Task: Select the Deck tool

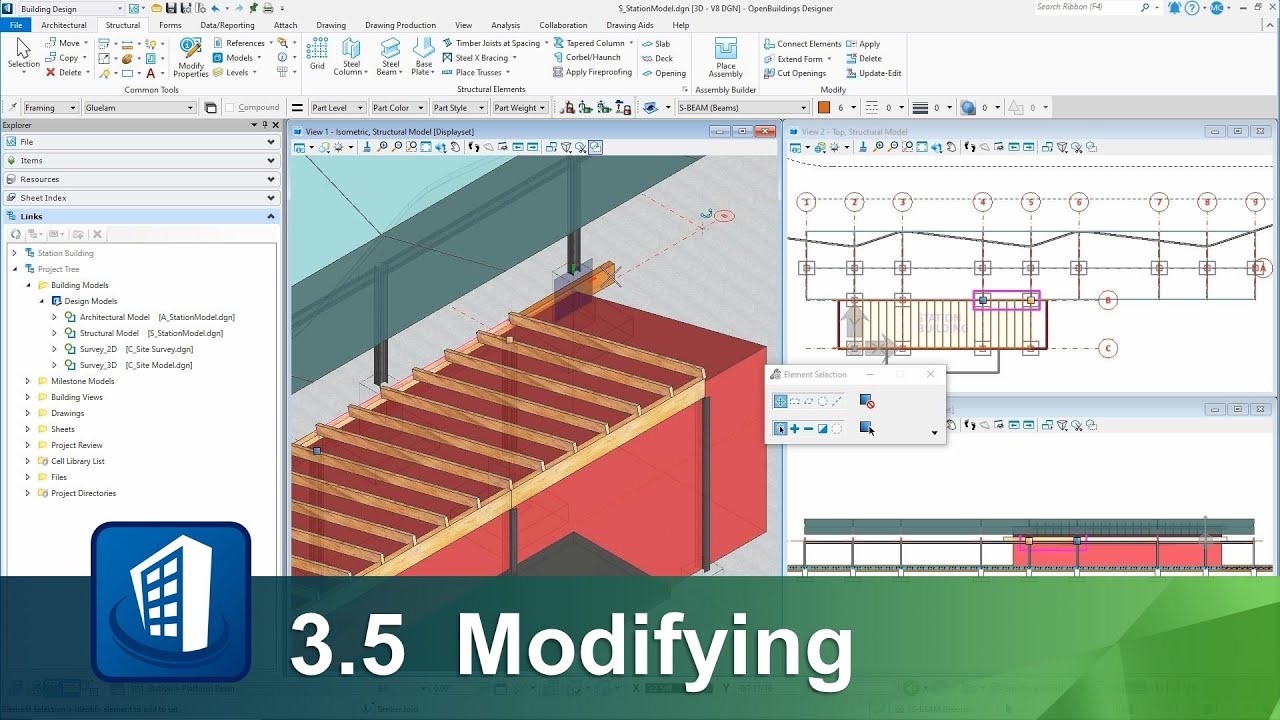Action: pyautogui.click(x=658, y=58)
